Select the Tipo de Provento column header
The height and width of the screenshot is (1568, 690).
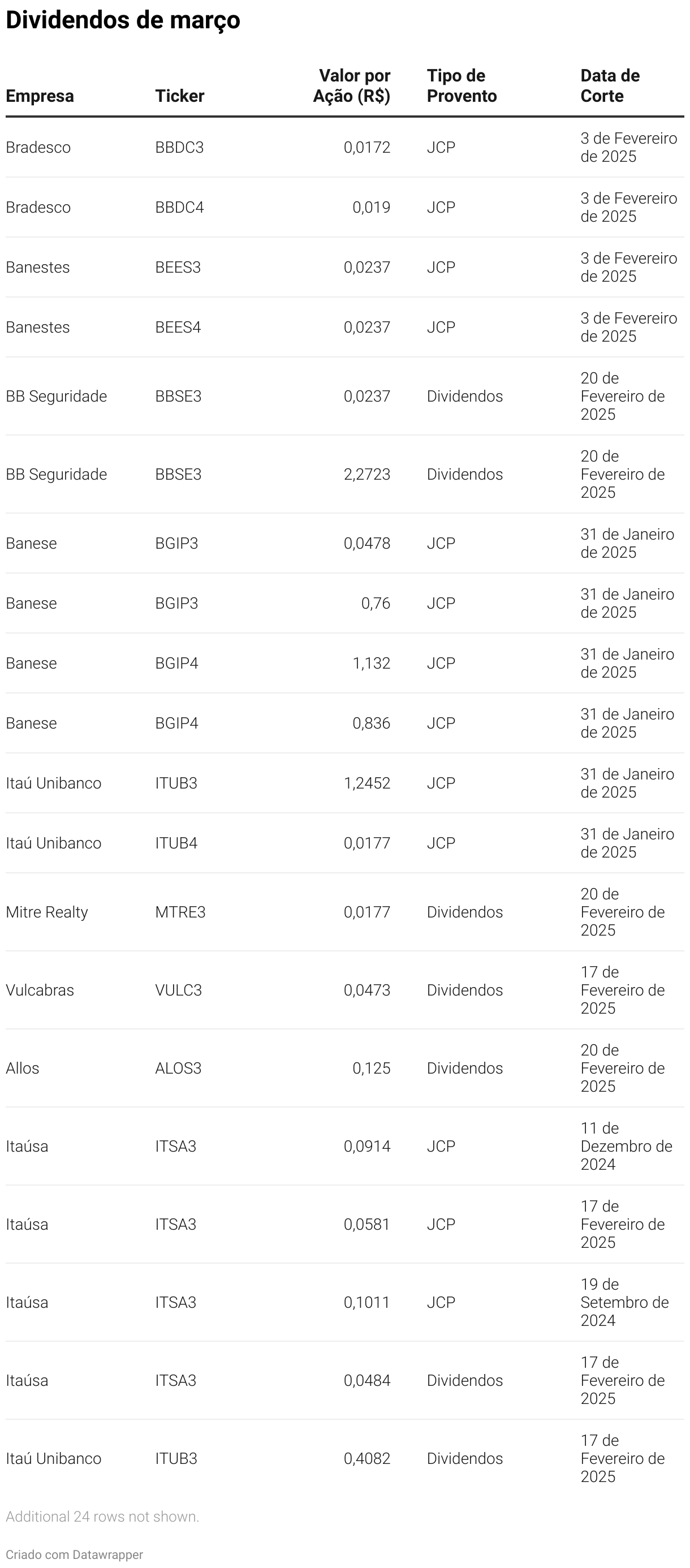click(x=461, y=86)
